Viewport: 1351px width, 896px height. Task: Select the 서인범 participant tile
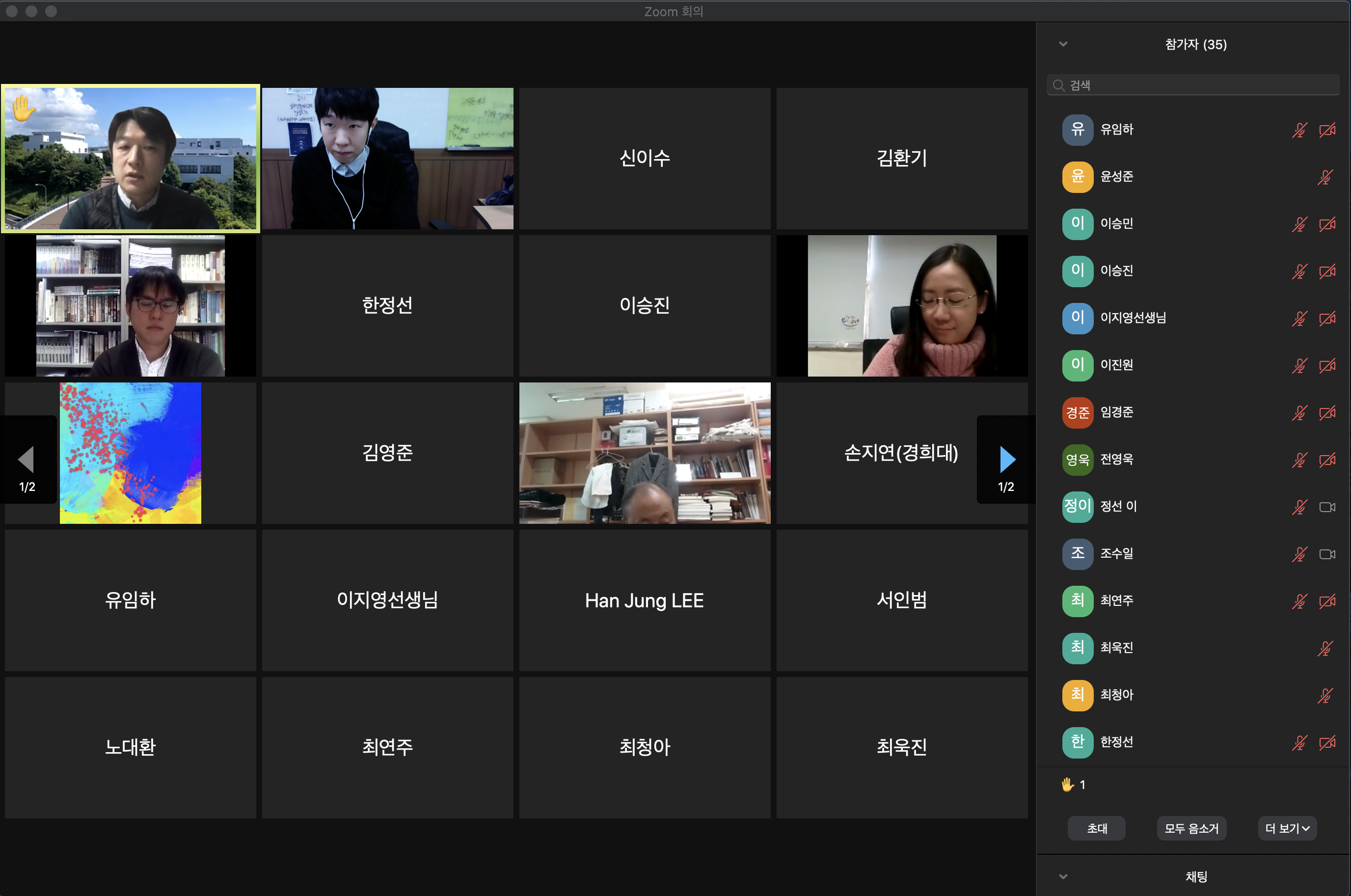(x=901, y=600)
